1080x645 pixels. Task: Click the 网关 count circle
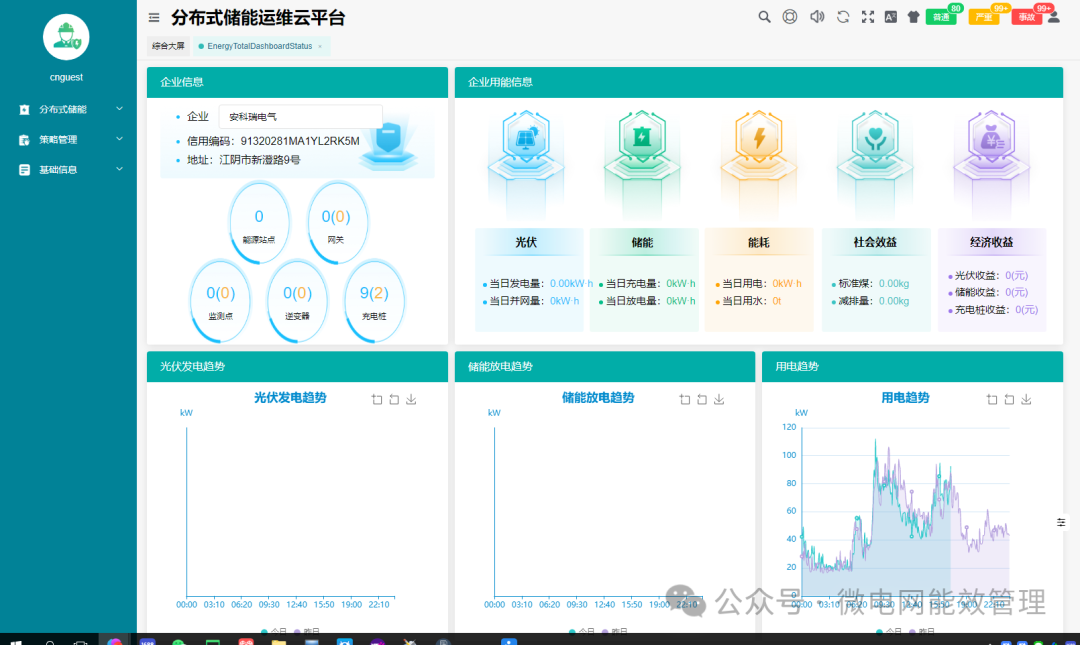[336, 222]
